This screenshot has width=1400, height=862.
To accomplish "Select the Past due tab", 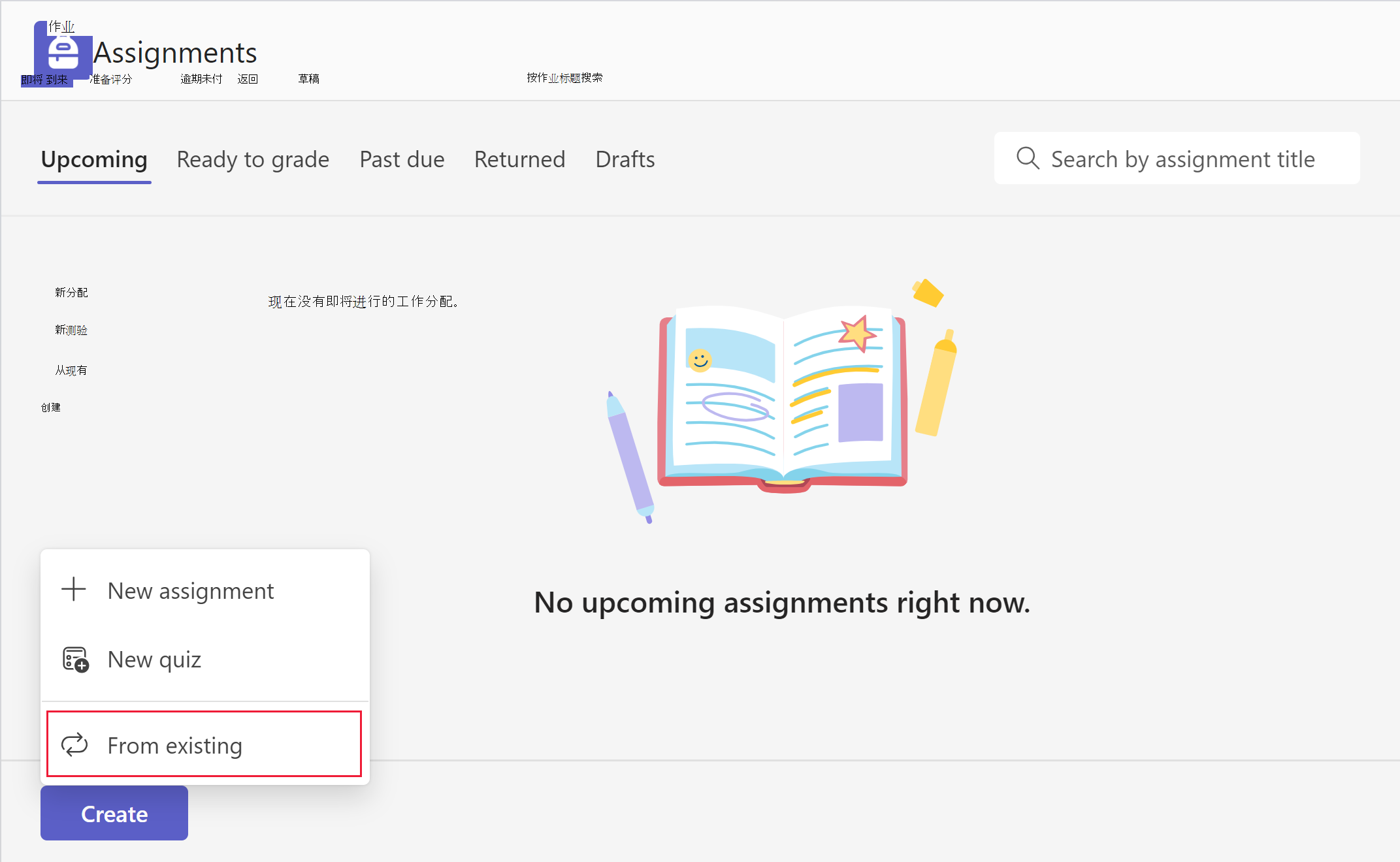I will pyautogui.click(x=402, y=159).
